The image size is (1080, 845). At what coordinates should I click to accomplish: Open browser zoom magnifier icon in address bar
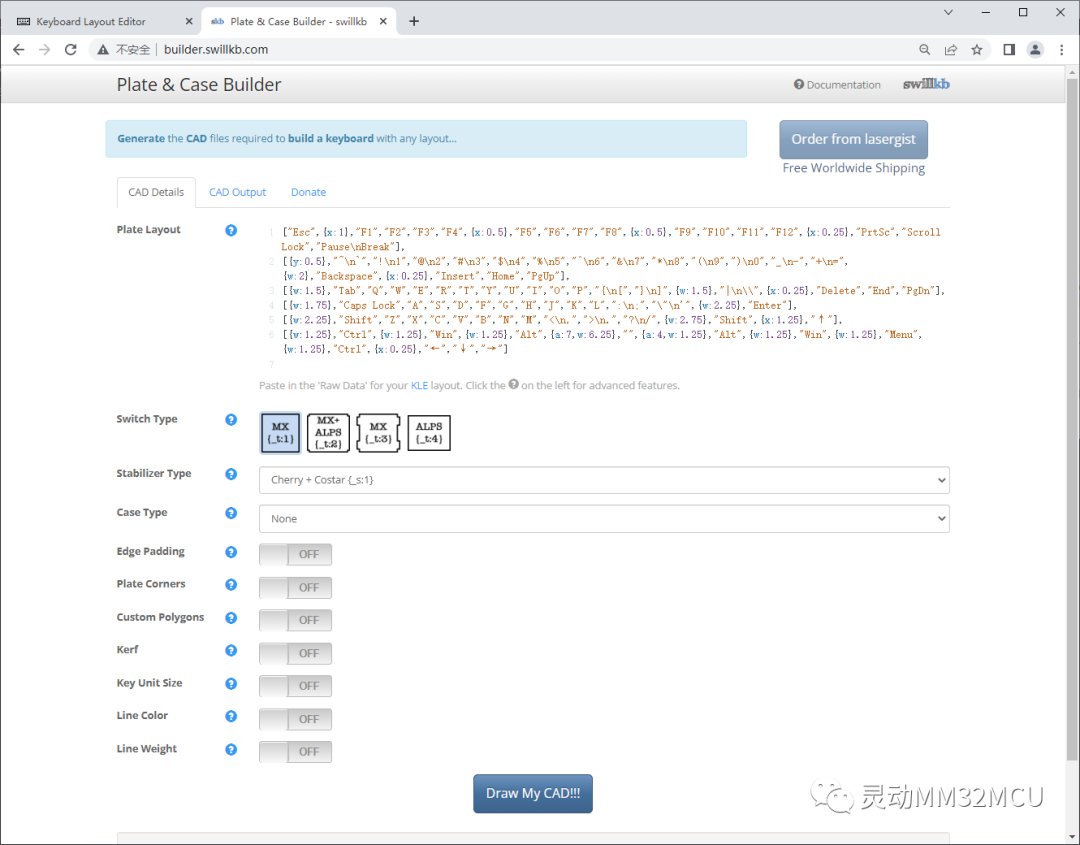924,50
